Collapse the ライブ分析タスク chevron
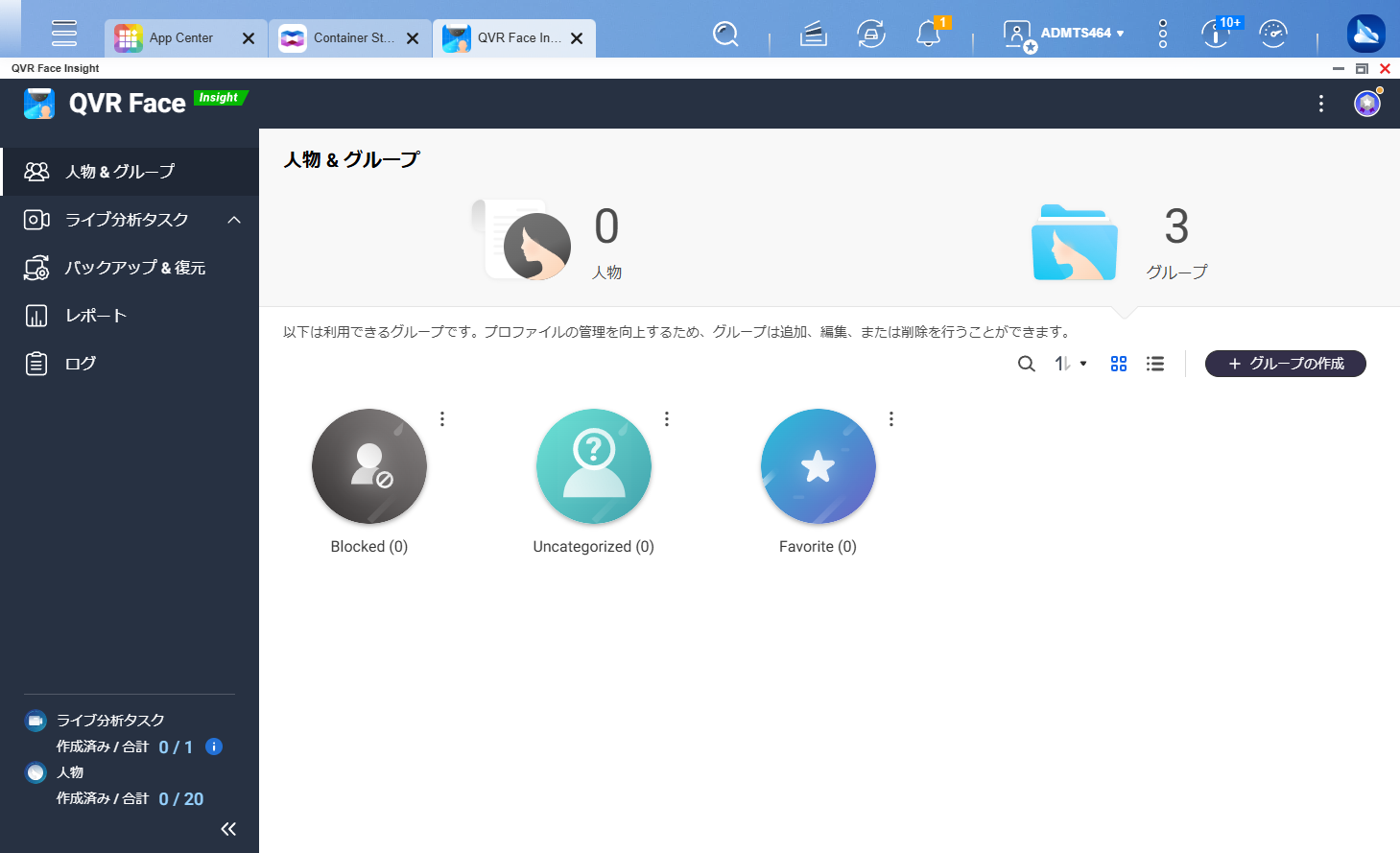The width and height of the screenshot is (1400, 853). pyautogui.click(x=234, y=220)
